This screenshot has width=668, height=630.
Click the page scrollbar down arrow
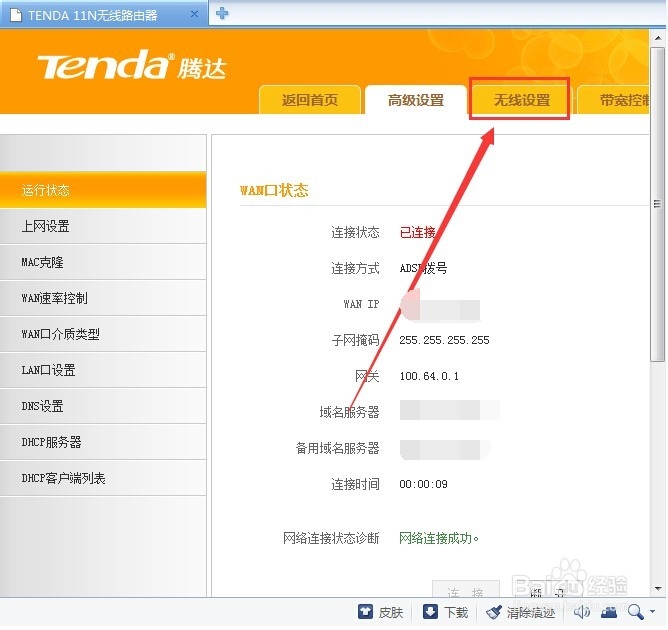pos(658,589)
